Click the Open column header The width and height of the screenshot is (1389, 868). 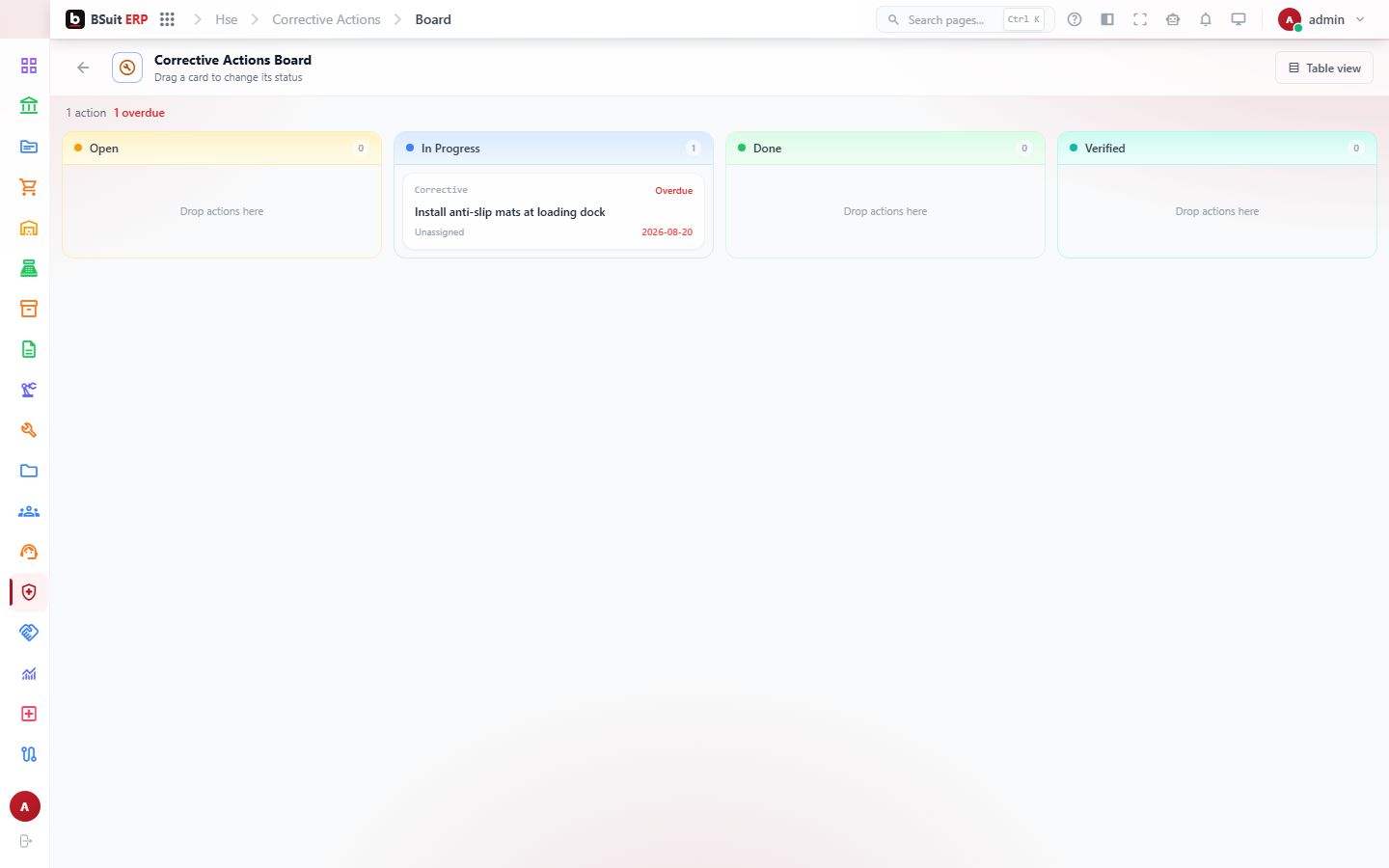pyautogui.click(x=222, y=149)
